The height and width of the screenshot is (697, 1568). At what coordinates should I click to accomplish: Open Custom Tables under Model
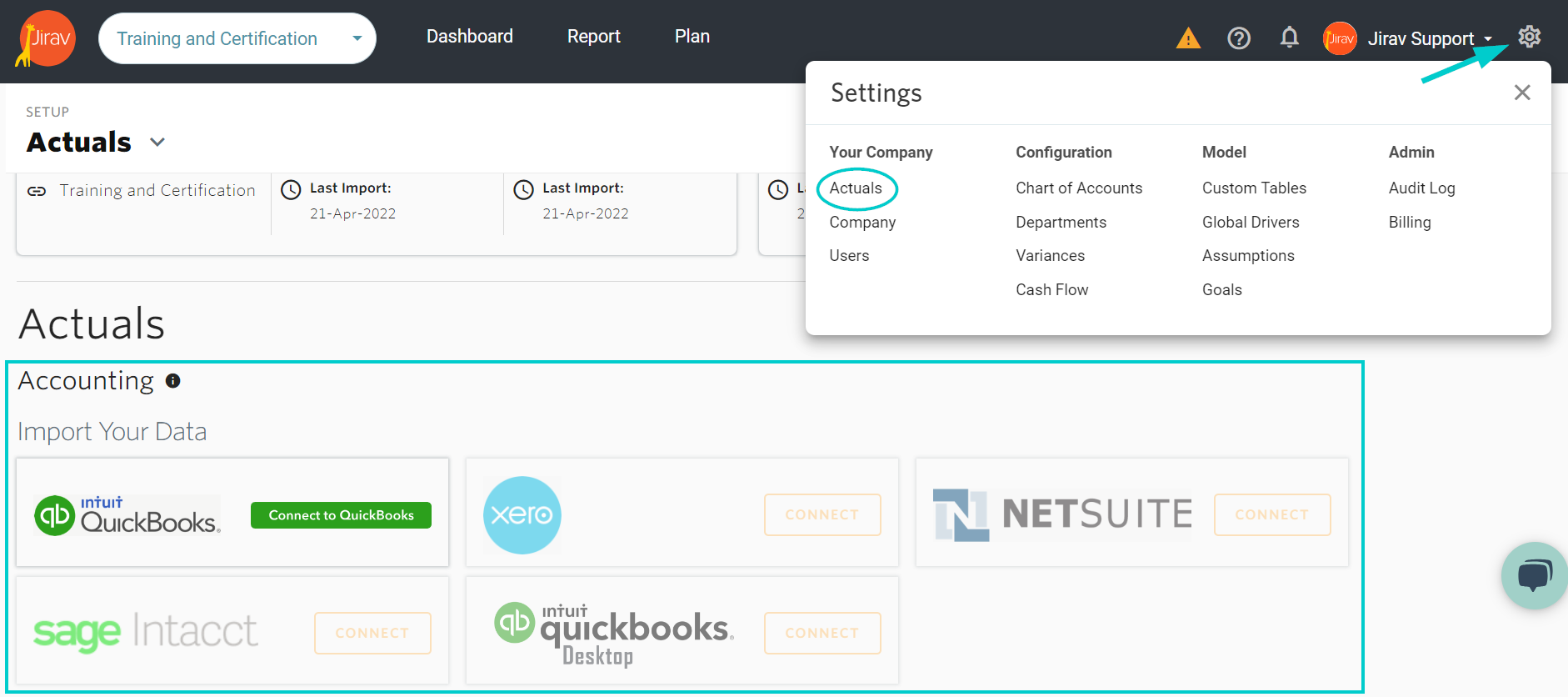coord(1254,188)
